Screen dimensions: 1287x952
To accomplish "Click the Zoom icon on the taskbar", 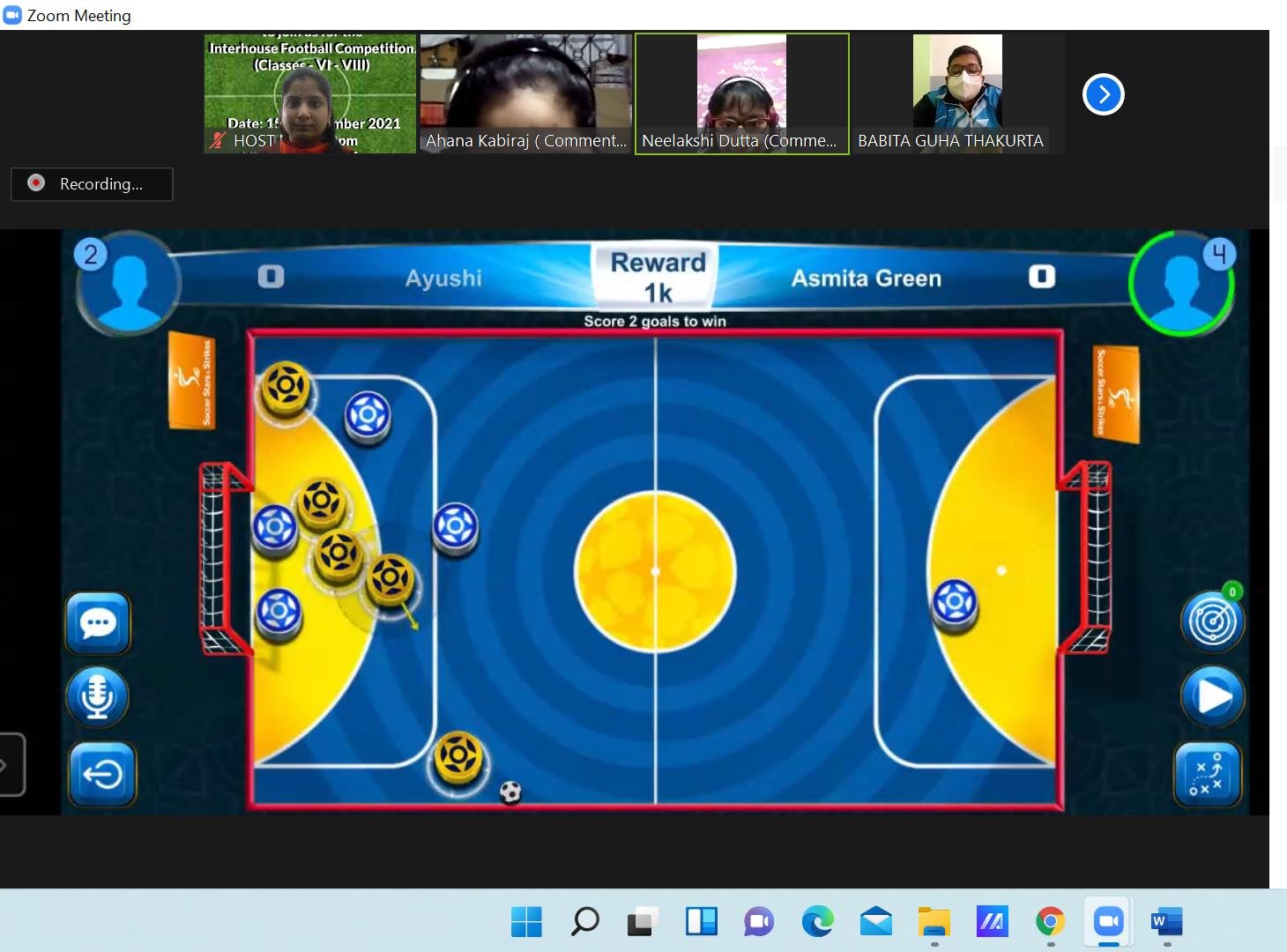I will tap(1108, 922).
